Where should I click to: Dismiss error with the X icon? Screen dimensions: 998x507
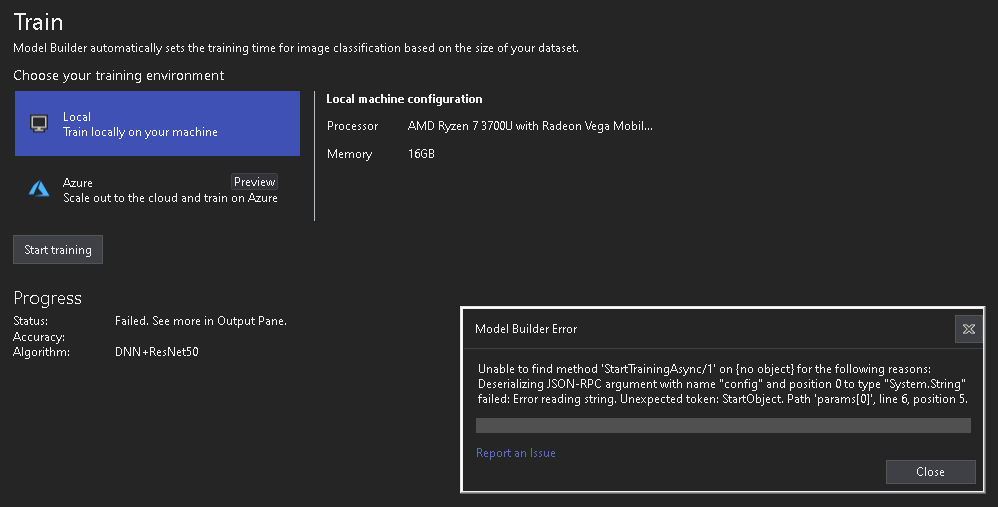click(x=969, y=329)
